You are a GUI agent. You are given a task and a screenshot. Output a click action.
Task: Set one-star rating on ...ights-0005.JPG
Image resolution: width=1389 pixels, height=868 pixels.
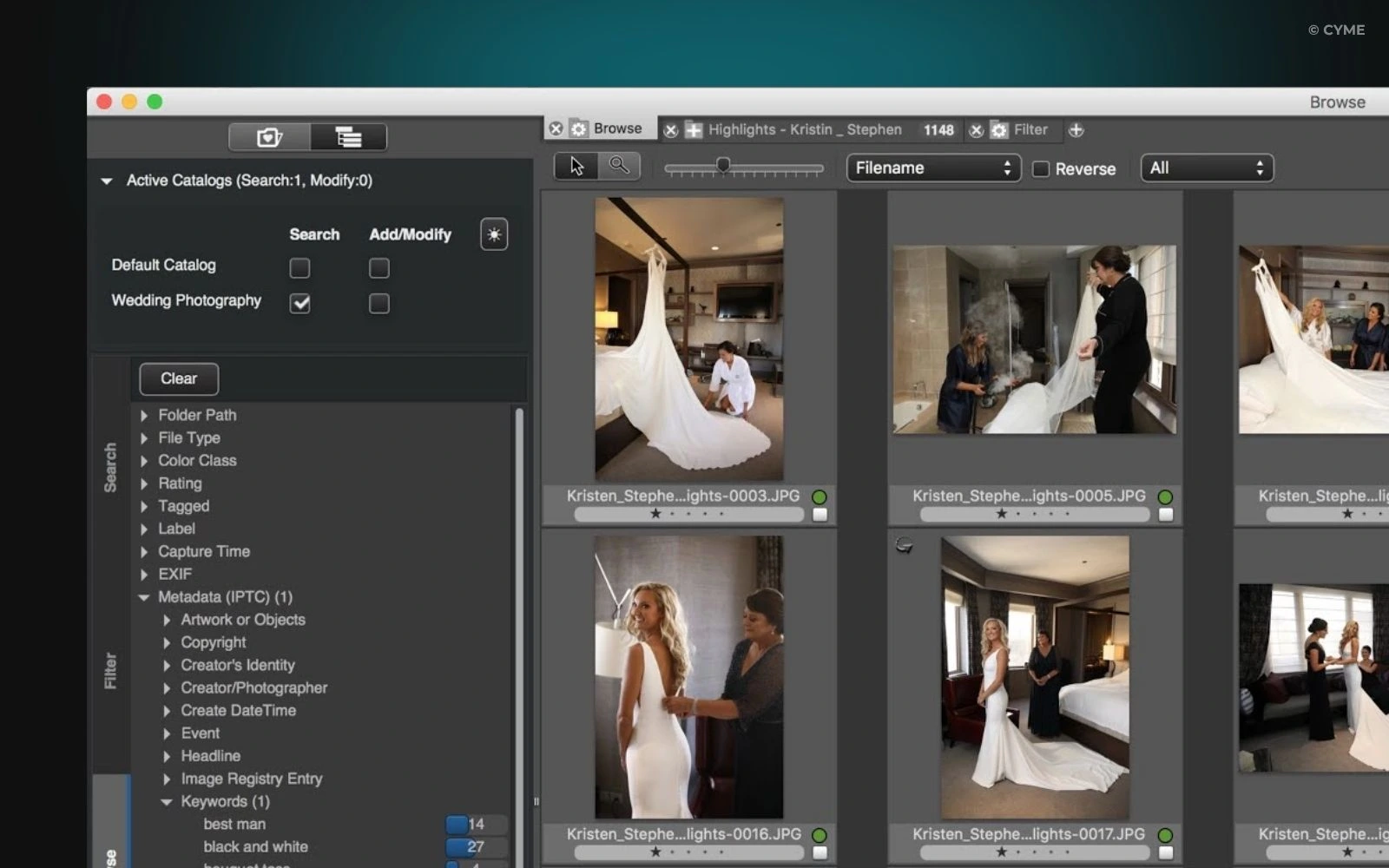[x=1001, y=514]
